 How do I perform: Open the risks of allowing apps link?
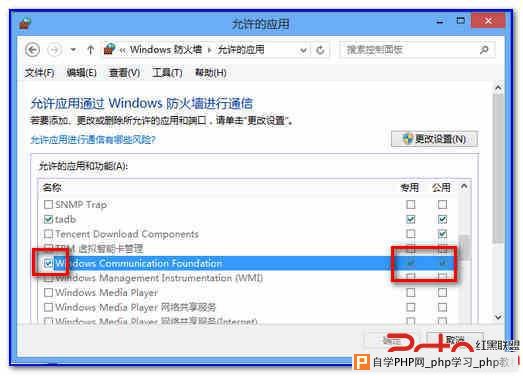pos(93,139)
